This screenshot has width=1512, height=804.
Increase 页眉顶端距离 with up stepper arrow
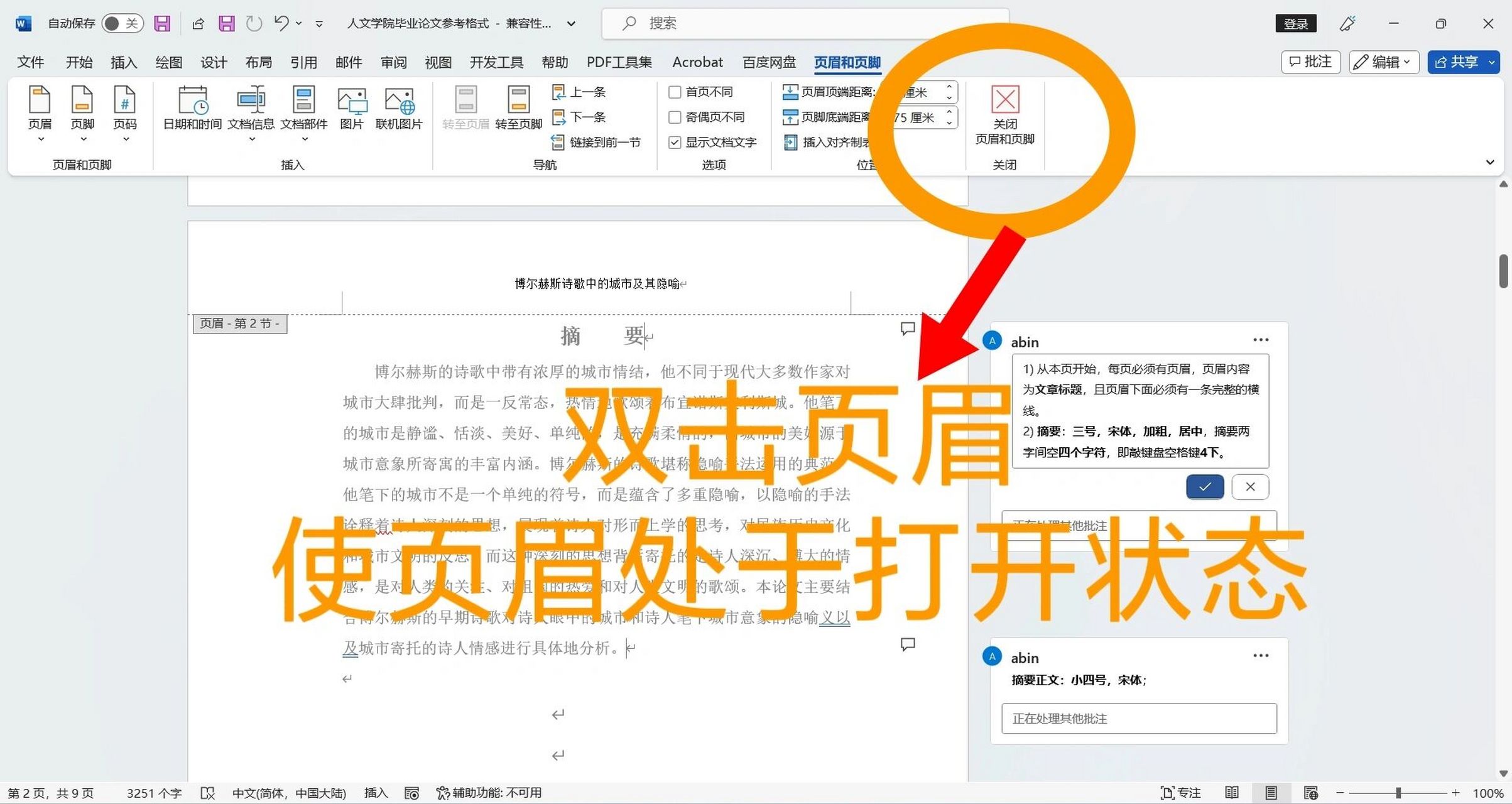[949, 88]
